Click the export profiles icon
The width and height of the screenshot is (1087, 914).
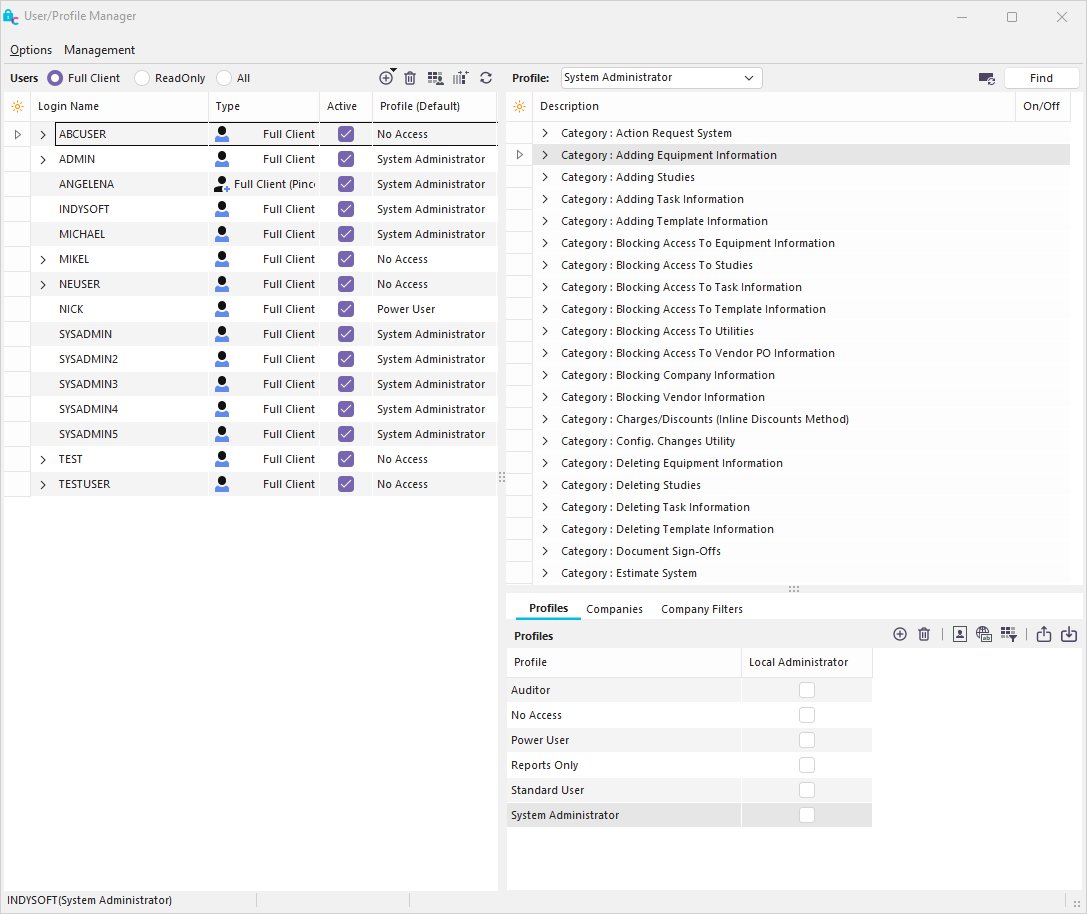click(x=1043, y=634)
